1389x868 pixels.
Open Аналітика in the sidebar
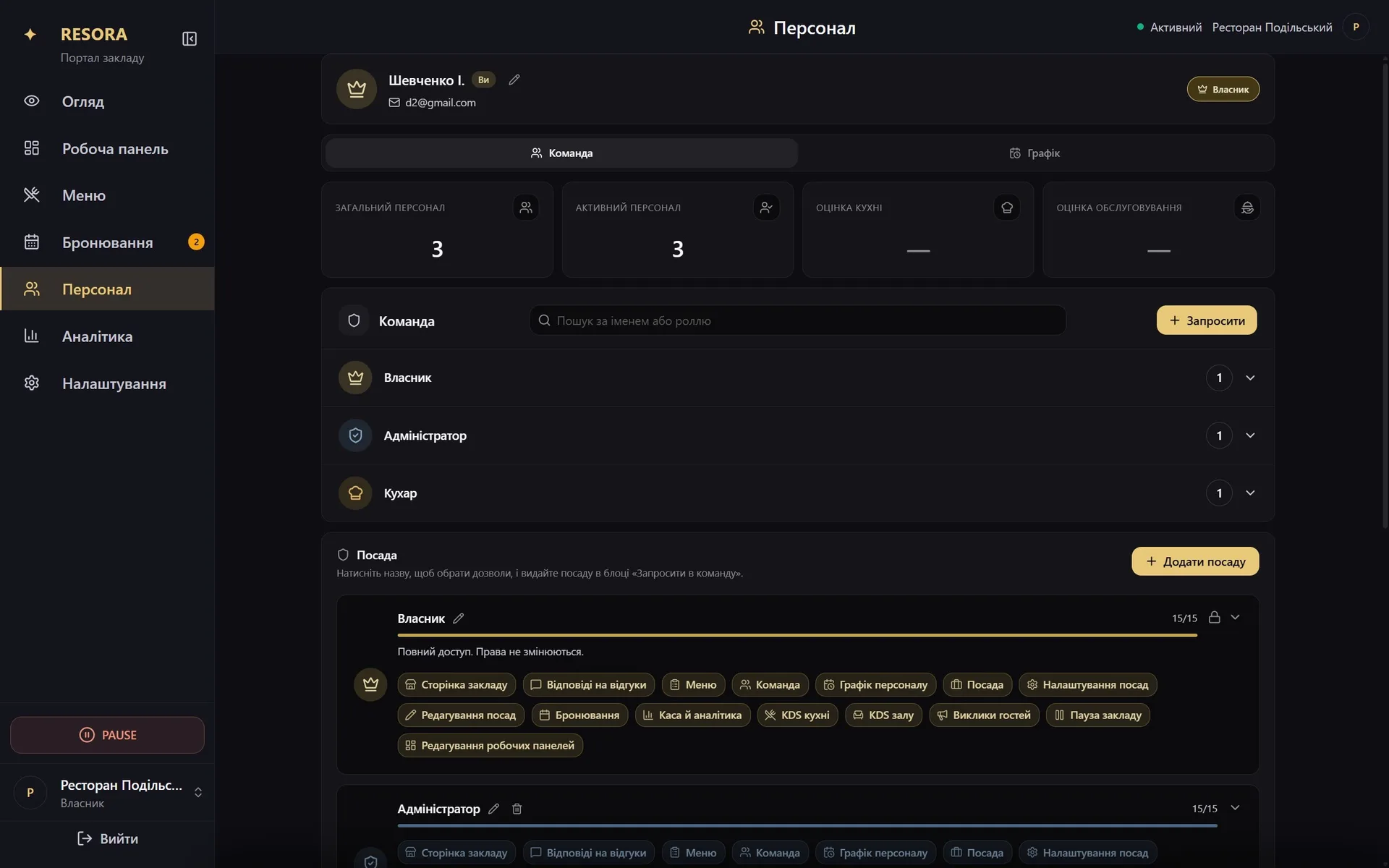coord(107,336)
